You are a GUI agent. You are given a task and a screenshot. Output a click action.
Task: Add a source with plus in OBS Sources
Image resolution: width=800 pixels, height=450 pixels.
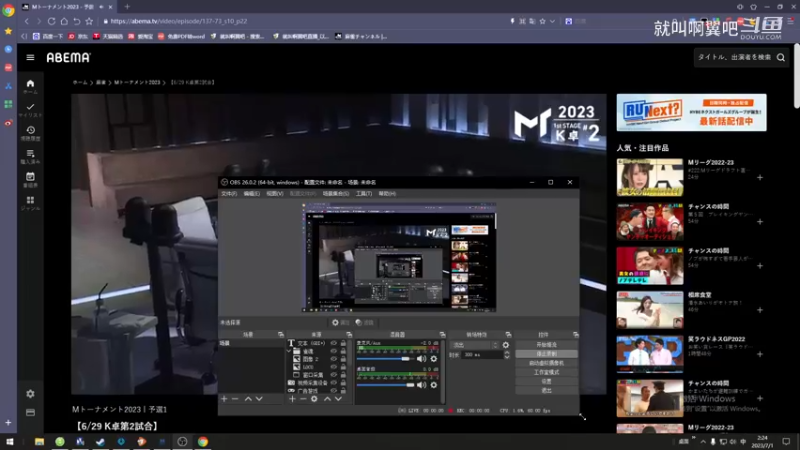pos(292,398)
